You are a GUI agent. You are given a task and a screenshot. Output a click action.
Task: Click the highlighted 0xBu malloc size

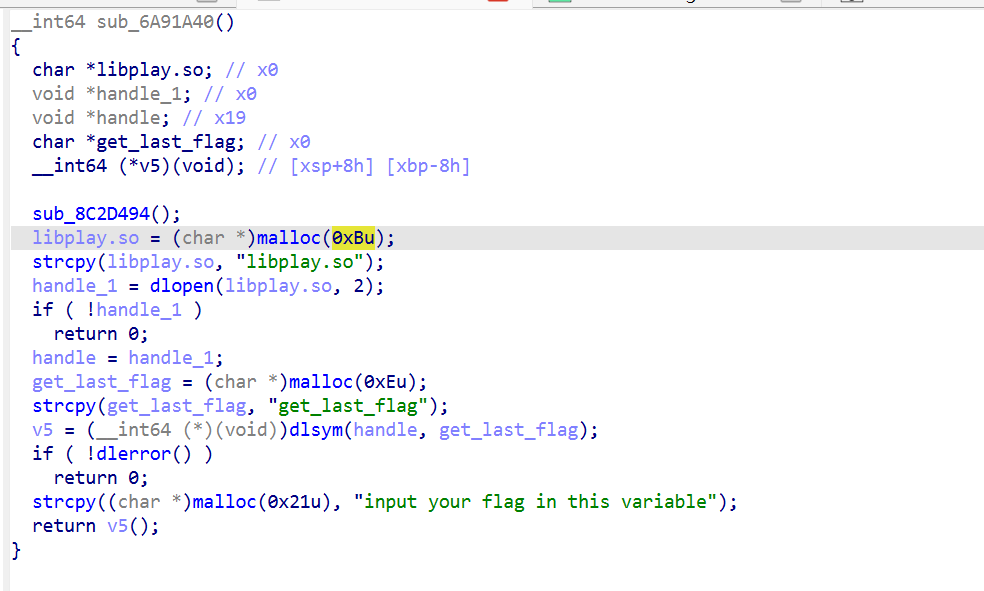click(353, 238)
